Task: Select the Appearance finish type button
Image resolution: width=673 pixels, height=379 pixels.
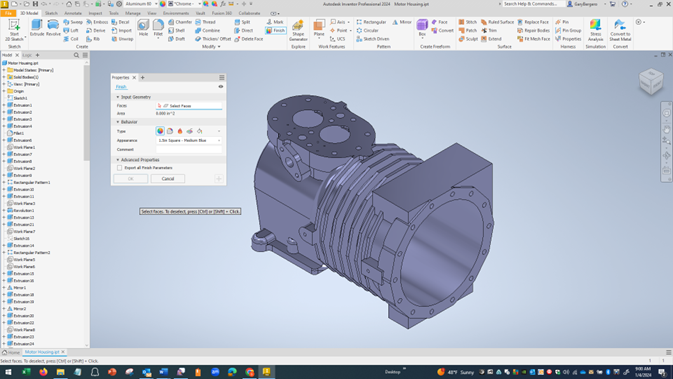Action: [160, 131]
